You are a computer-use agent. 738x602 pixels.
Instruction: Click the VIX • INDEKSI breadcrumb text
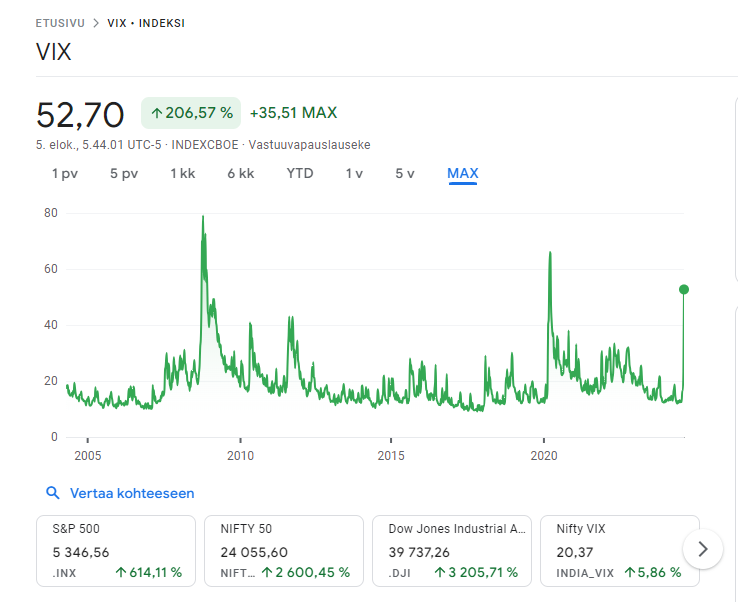click(146, 23)
